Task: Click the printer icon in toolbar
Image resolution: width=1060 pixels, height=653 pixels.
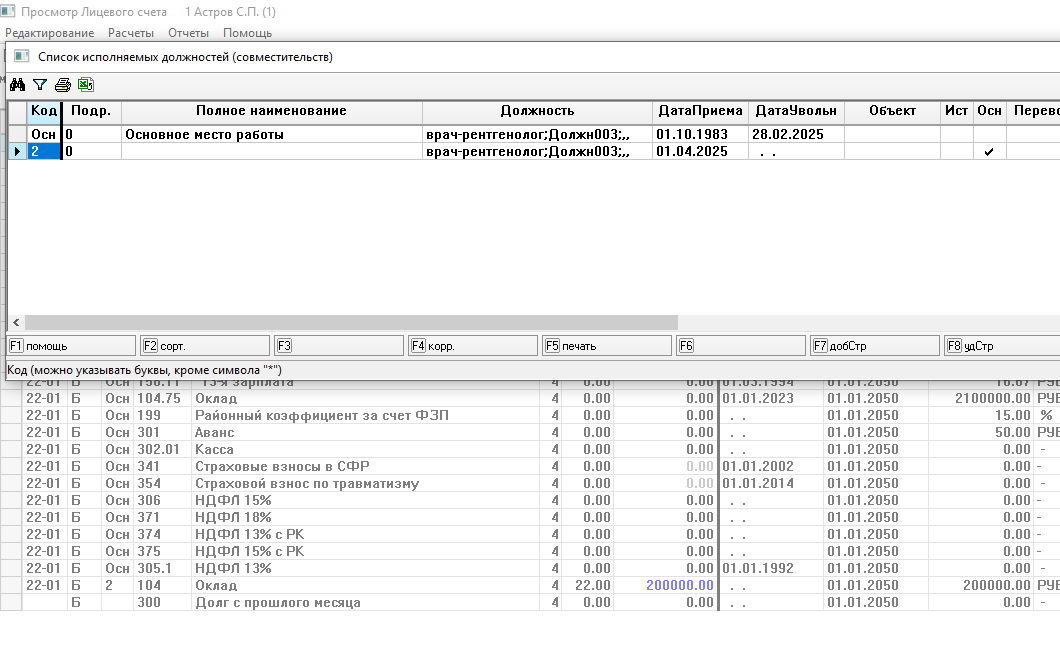Action: tap(63, 85)
